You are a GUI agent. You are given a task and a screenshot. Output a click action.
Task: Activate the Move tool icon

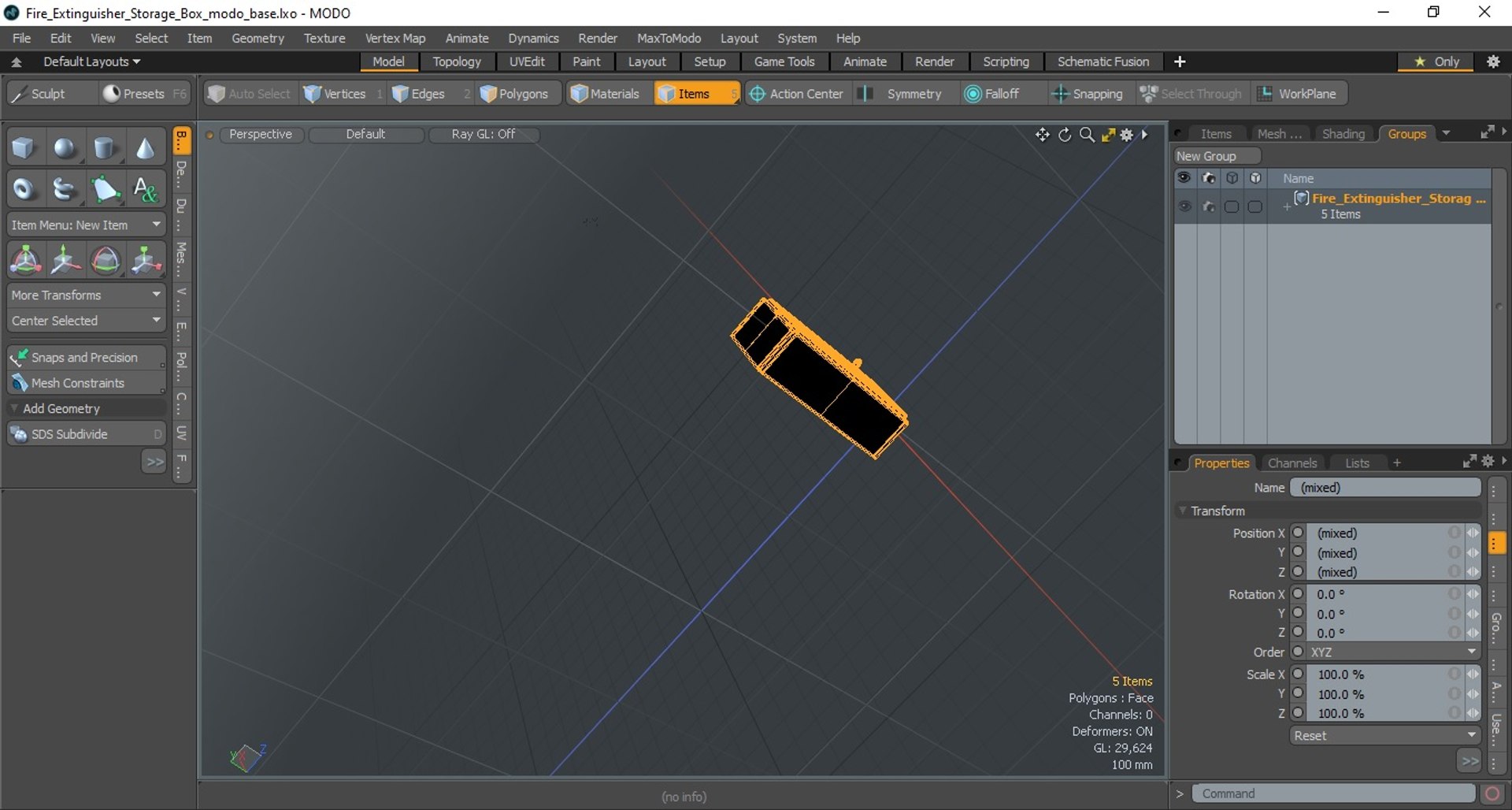65,260
